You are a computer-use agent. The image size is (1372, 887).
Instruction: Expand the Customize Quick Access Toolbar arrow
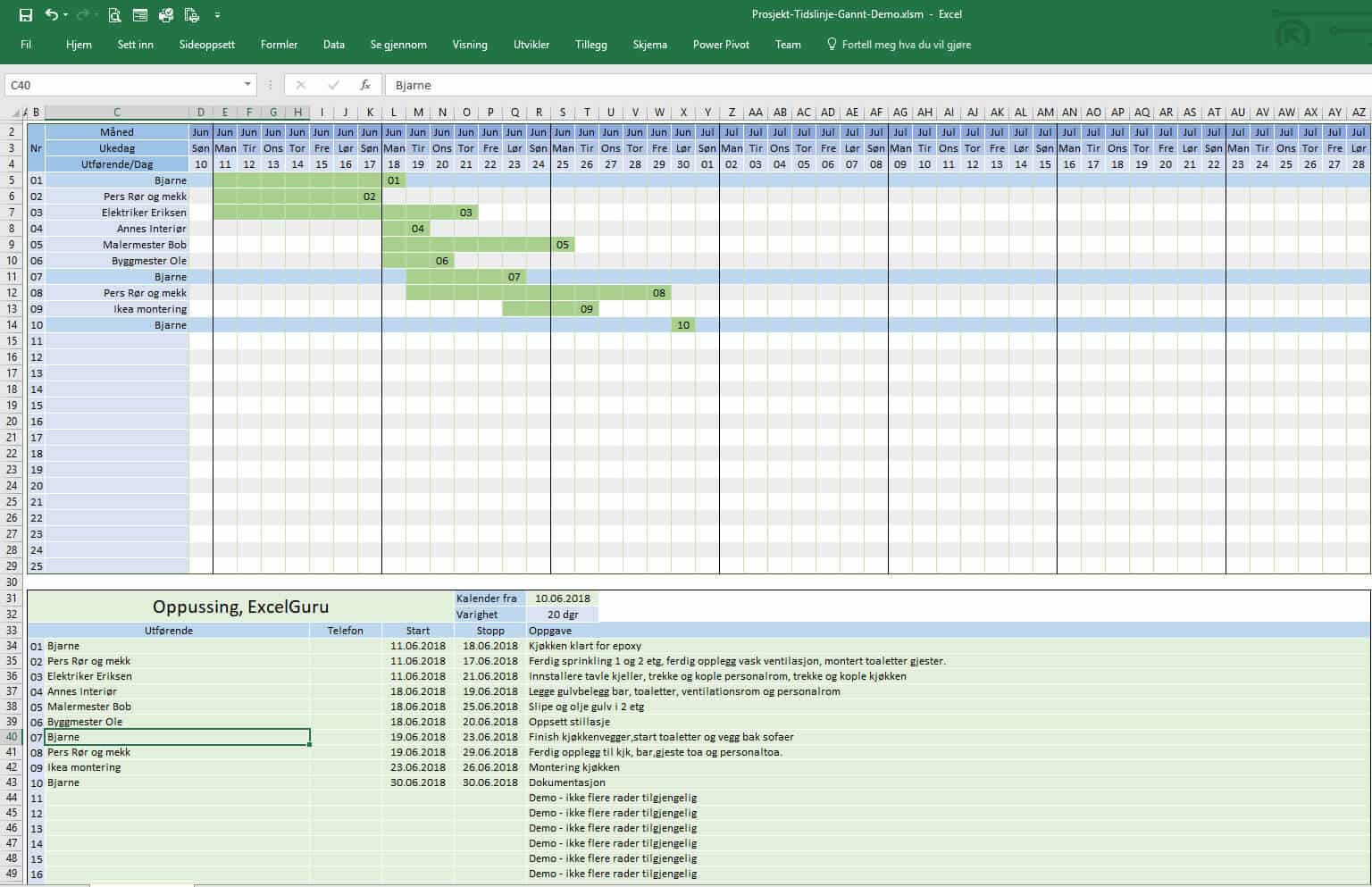pyautogui.click(x=217, y=15)
